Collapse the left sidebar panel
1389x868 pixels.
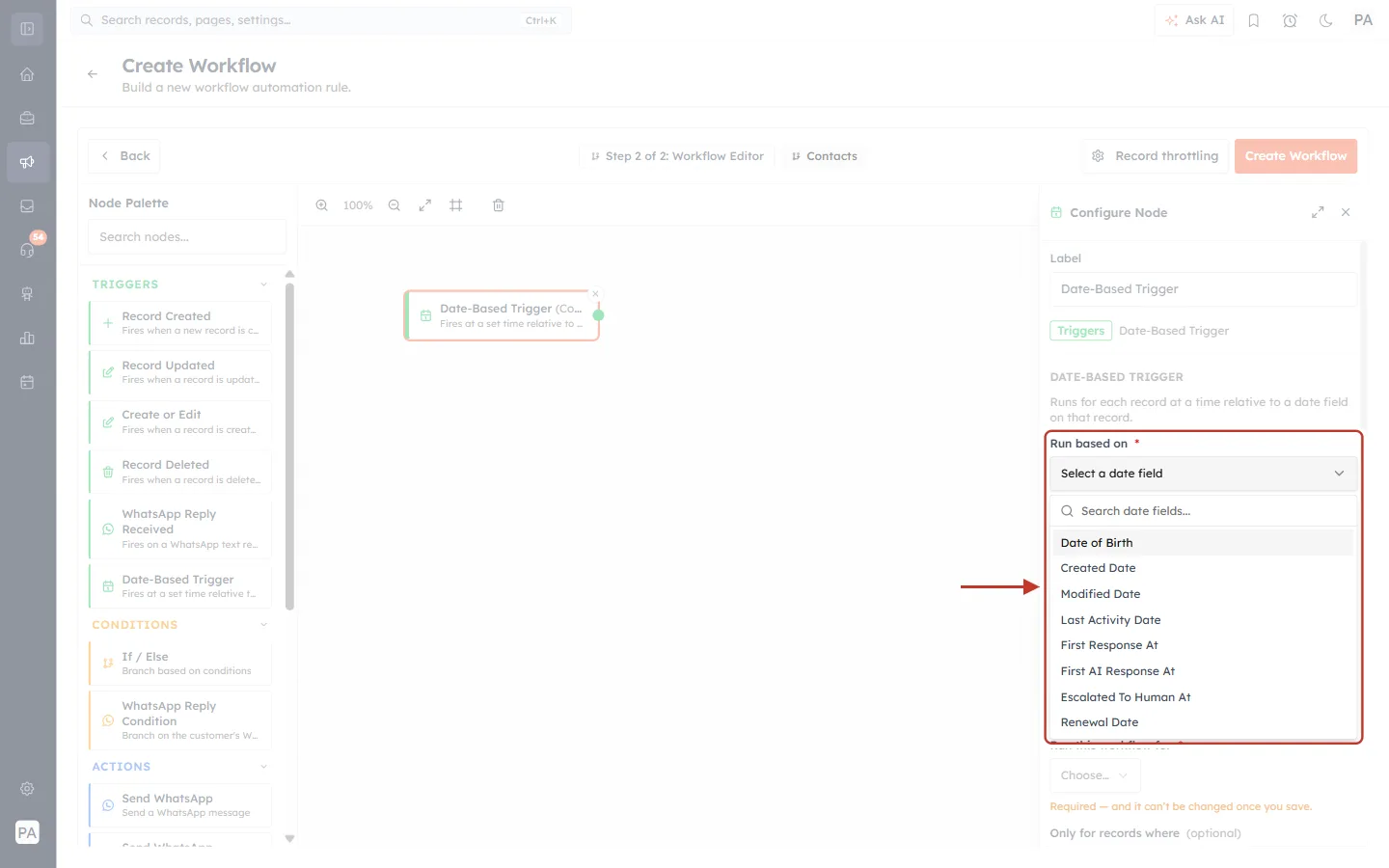coord(27,29)
